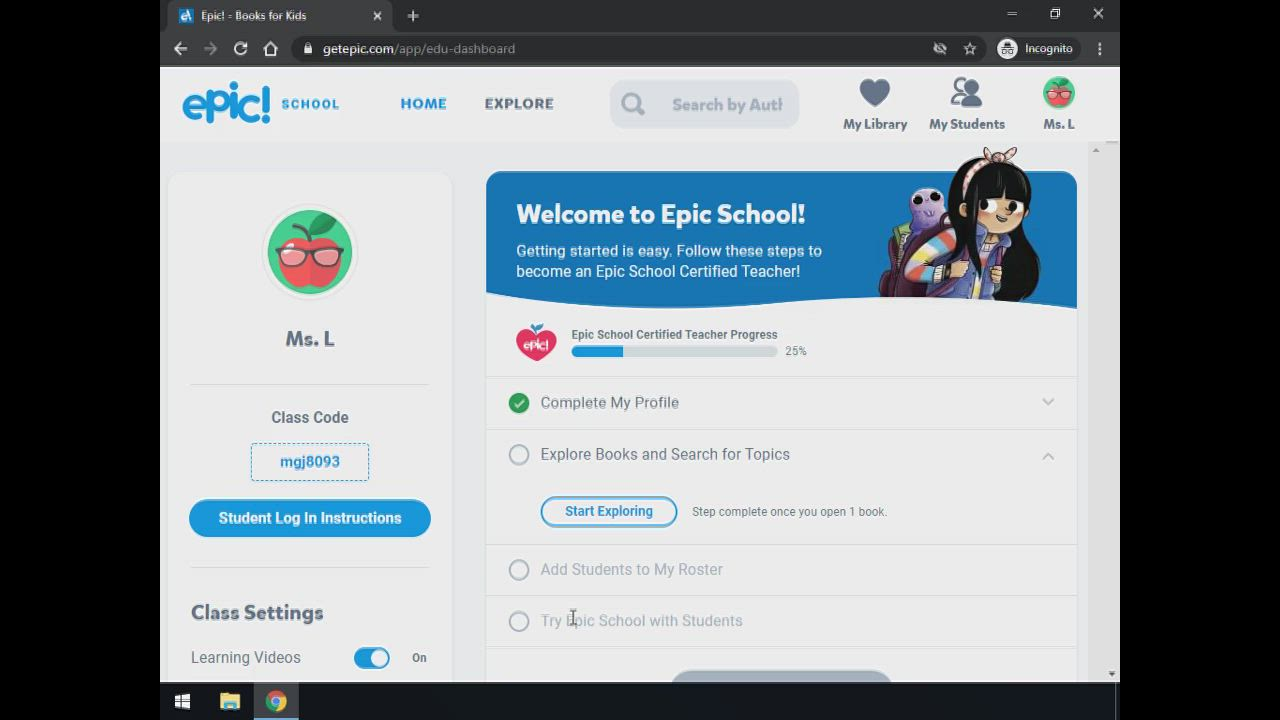Image resolution: width=1280 pixels, height=720 pixels.
Task: Open My Library heart icon
Action: tap(874, 93)
